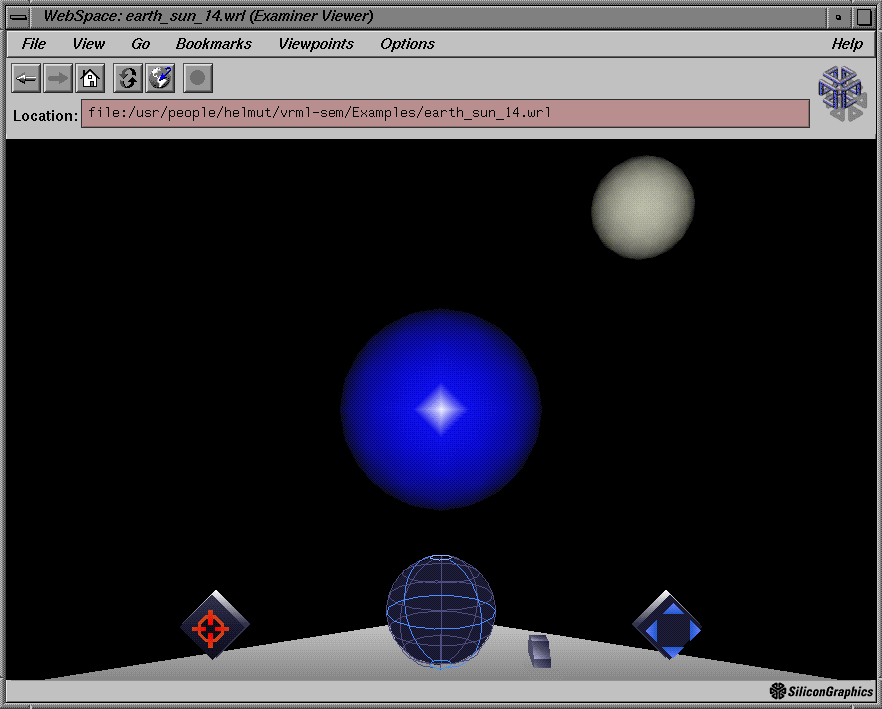Click the Back arrow toolbar button
Viewport: 882px width, 709px height.
point(26,78)
